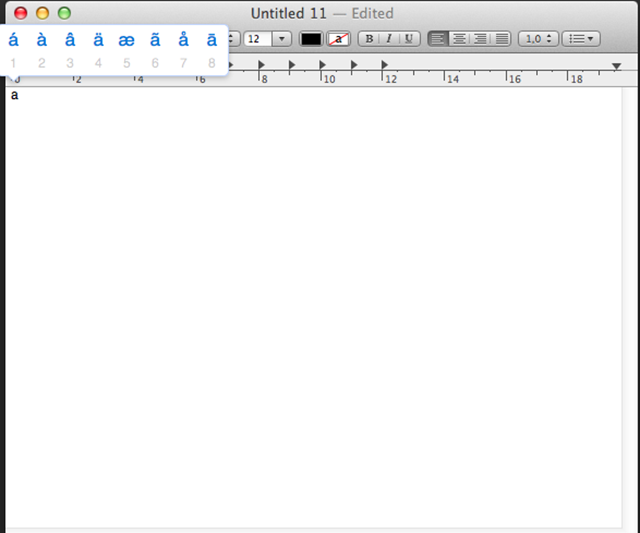This screenshot has height=533, width=640.
Task: Center align the text
Action: (x=459, y=39)
